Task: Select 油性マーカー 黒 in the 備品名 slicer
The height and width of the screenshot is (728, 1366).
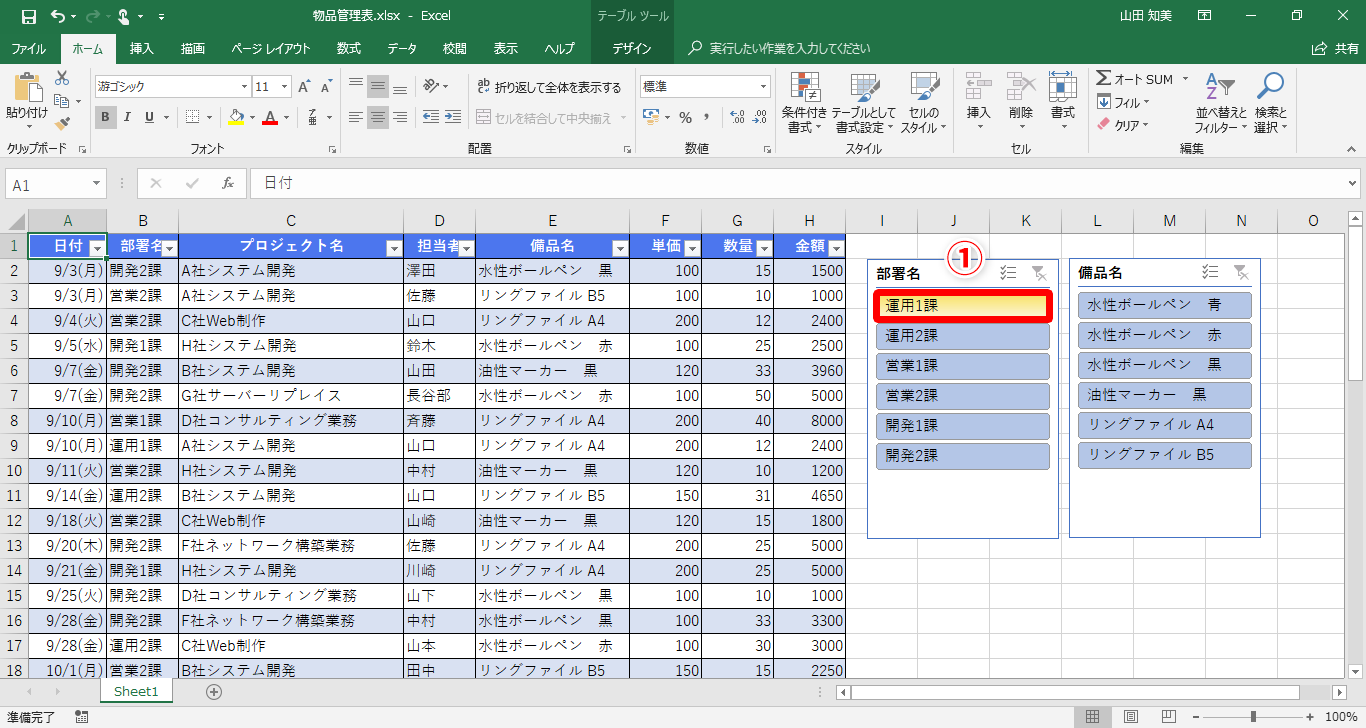Action: point(1165,395)
